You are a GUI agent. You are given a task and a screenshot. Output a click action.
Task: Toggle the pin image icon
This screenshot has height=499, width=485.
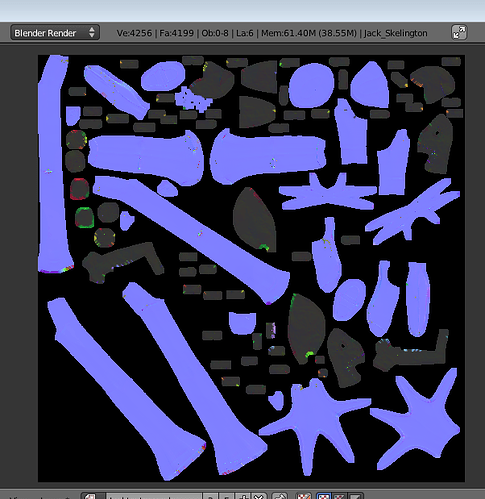pos(280,496)
